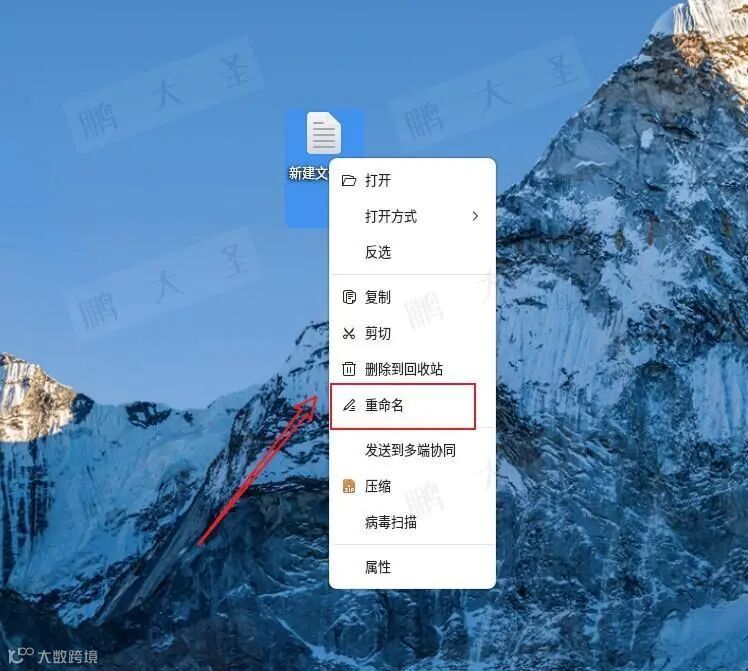Select 发送到多端协同 menu entry
Image resolution: width=748 pixels, height=671 pixels.
coord(412,450)
